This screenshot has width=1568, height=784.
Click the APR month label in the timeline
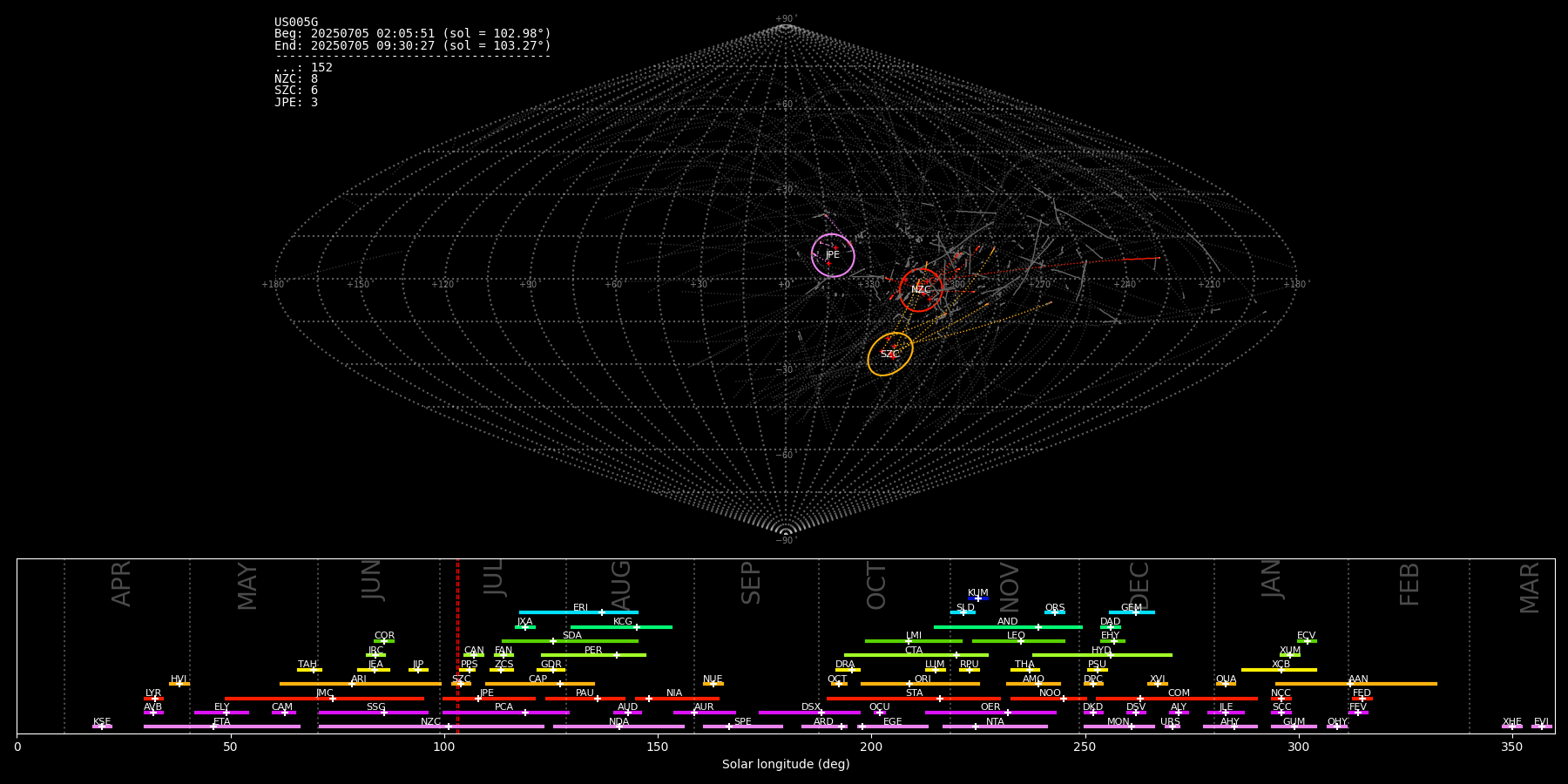pyautogui.click(x=121, y=584)
